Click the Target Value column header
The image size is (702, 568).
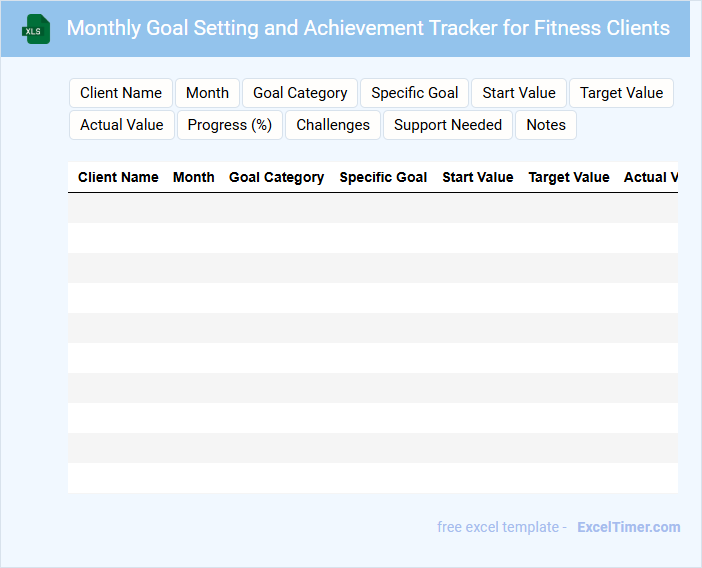tap(569, 177)
